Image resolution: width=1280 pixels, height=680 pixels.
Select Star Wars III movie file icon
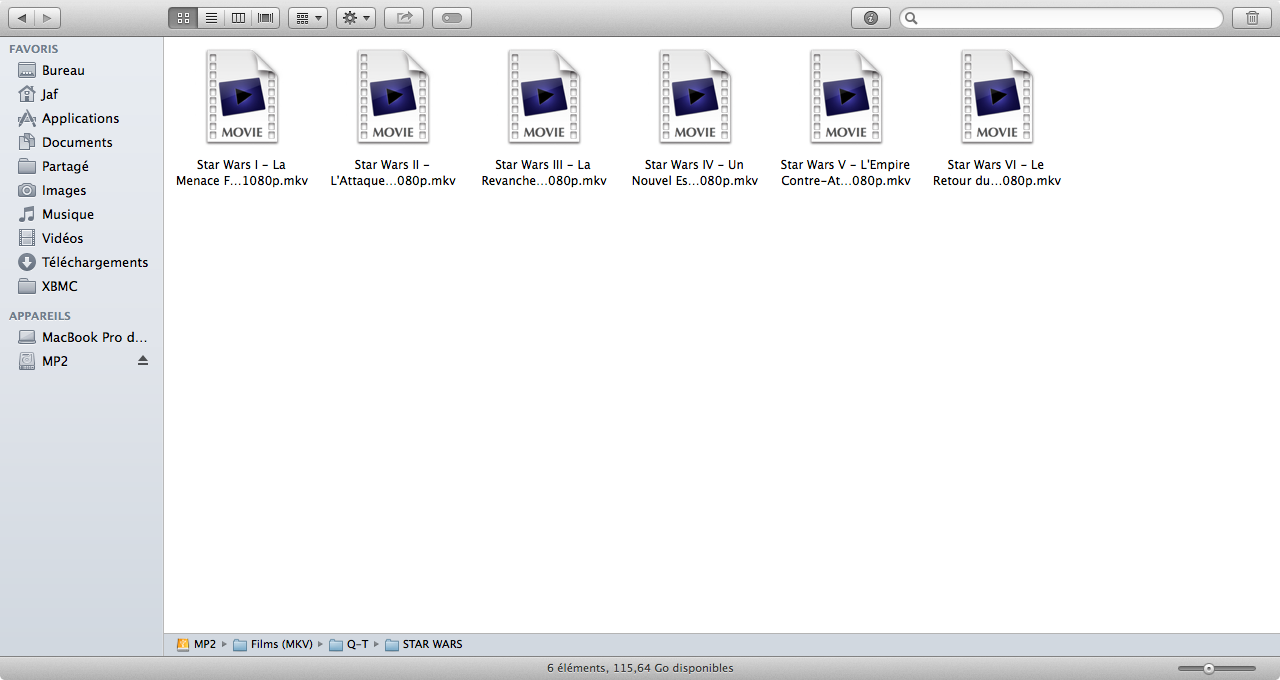pyautogui.click(x=544, y=97)
